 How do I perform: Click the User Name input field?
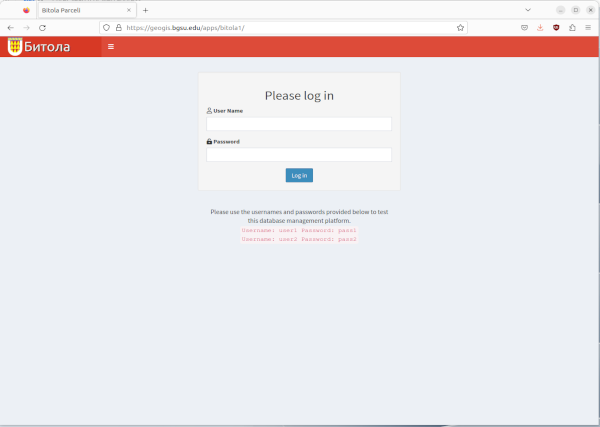point(298,124)
